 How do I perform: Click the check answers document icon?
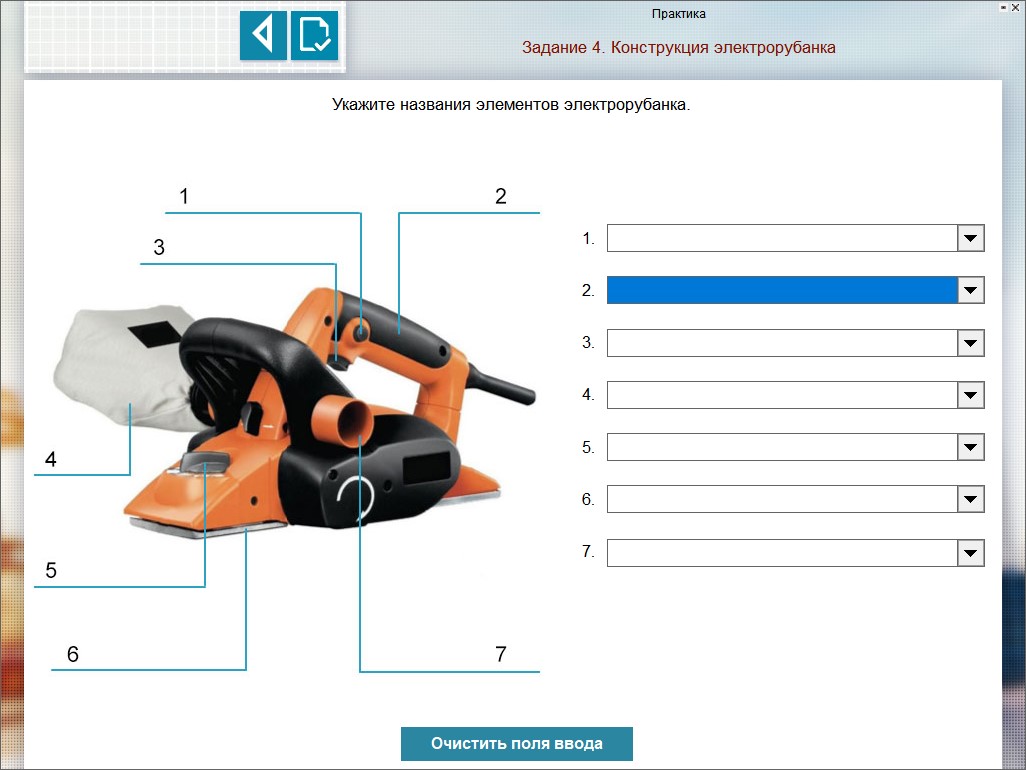coord(314,36)
